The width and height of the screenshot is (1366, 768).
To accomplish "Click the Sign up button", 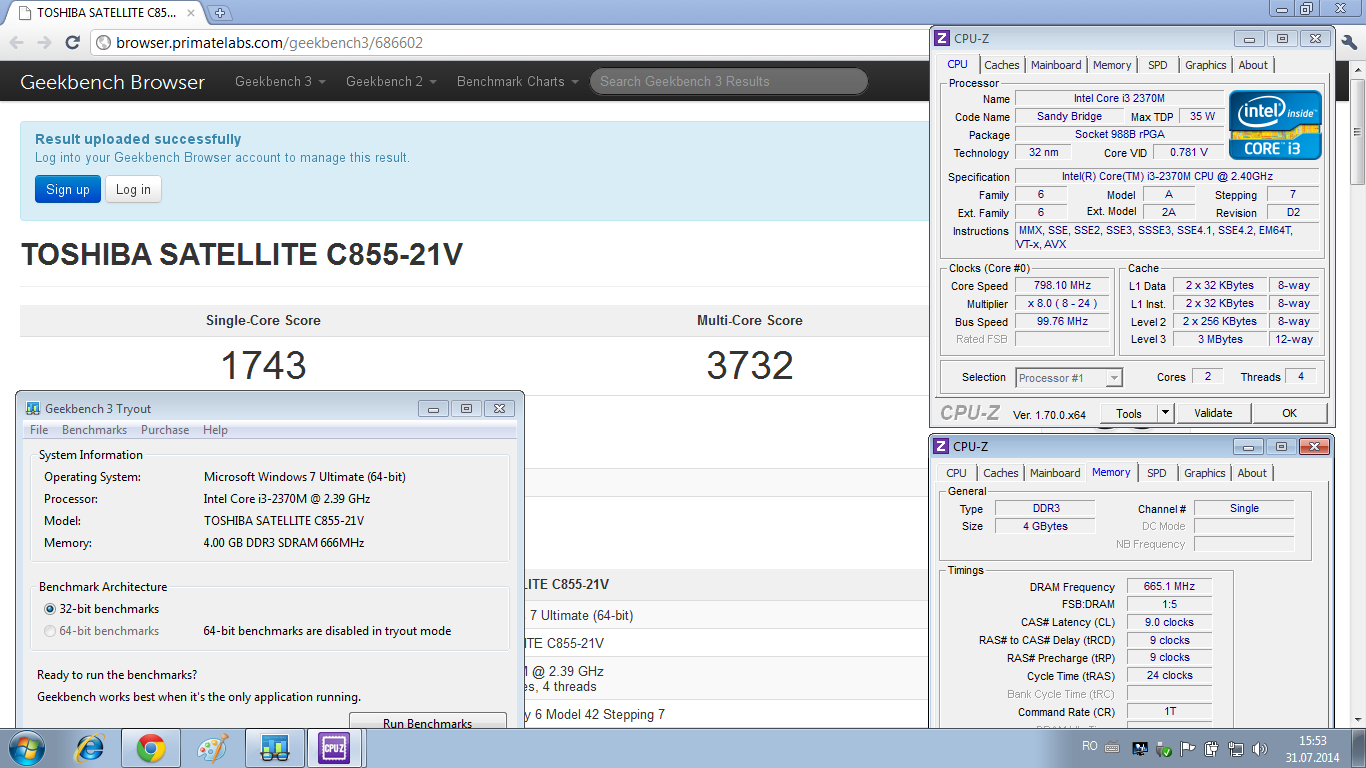I will (68, 189).
